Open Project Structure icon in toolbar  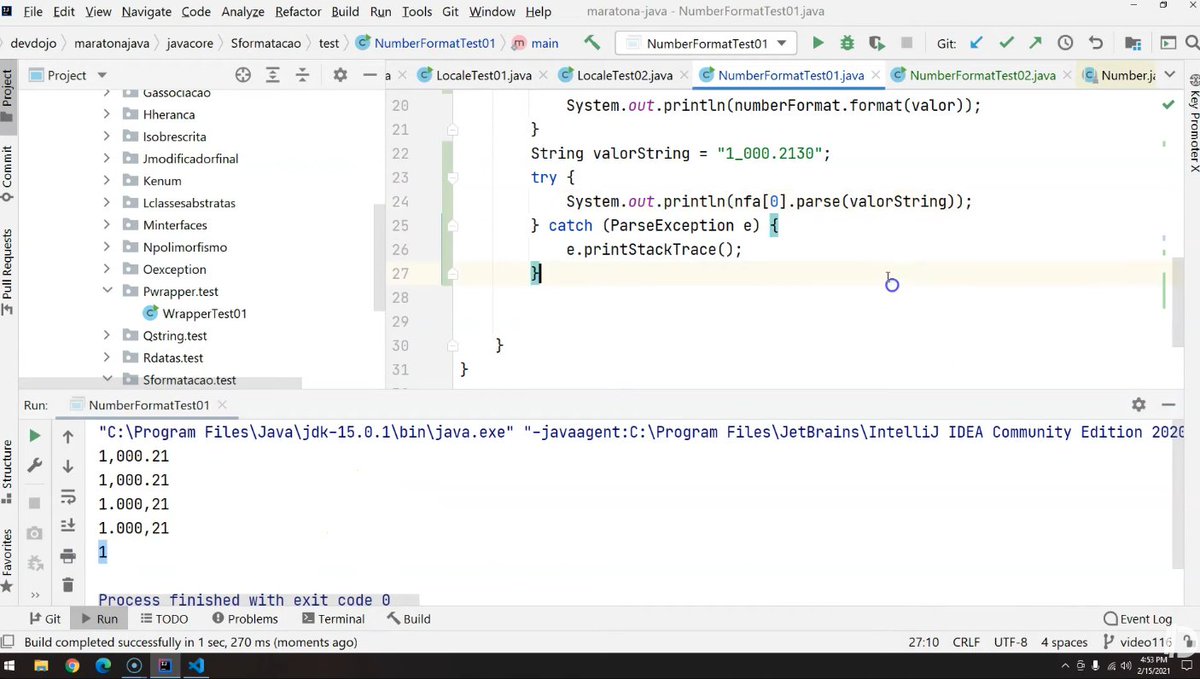pos(1133,43)
